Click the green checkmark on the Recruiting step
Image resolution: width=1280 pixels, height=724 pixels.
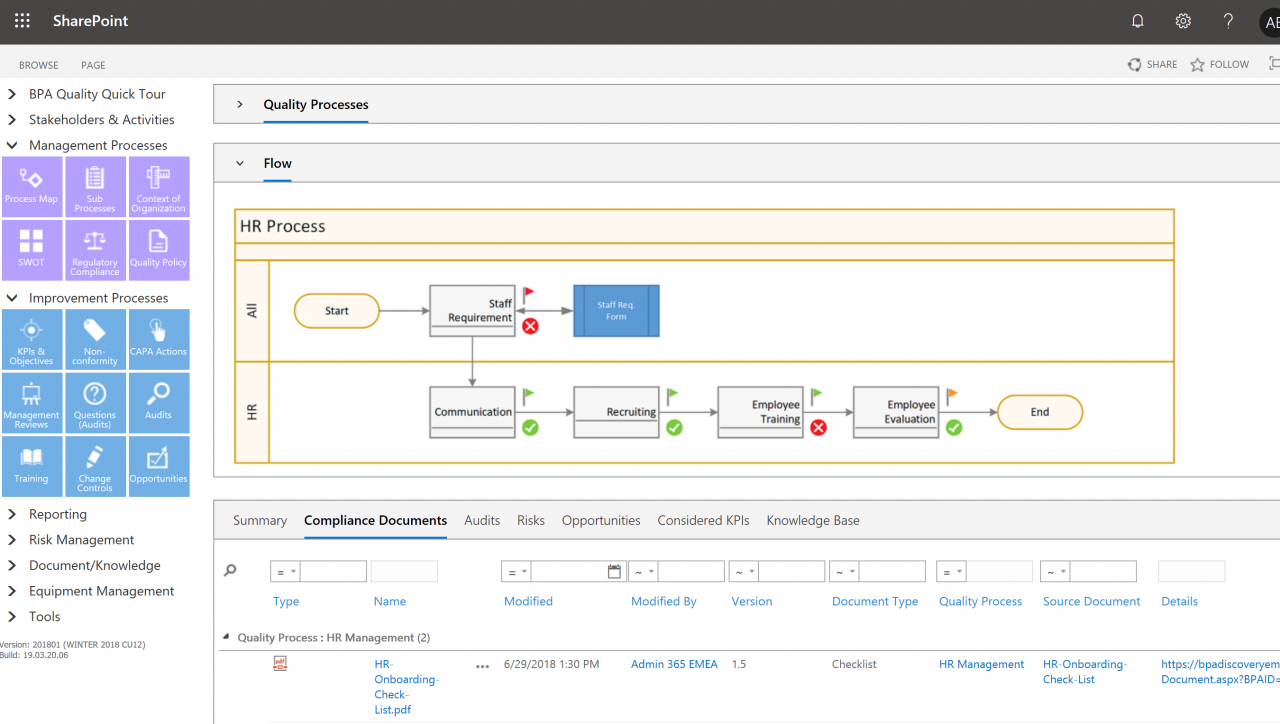675,427
